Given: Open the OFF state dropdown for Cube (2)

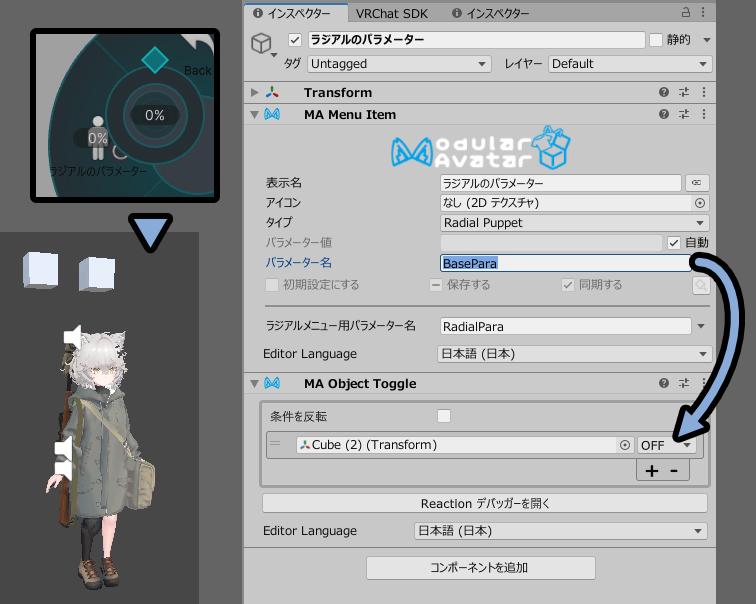Looking at the screenshot, I should 667,445.
